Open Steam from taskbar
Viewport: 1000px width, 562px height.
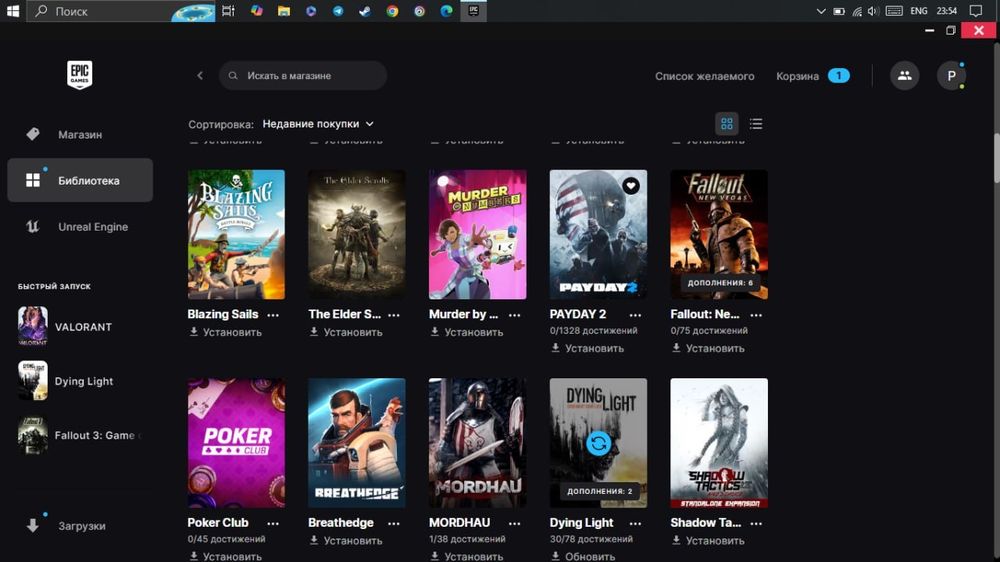point(365,11)
